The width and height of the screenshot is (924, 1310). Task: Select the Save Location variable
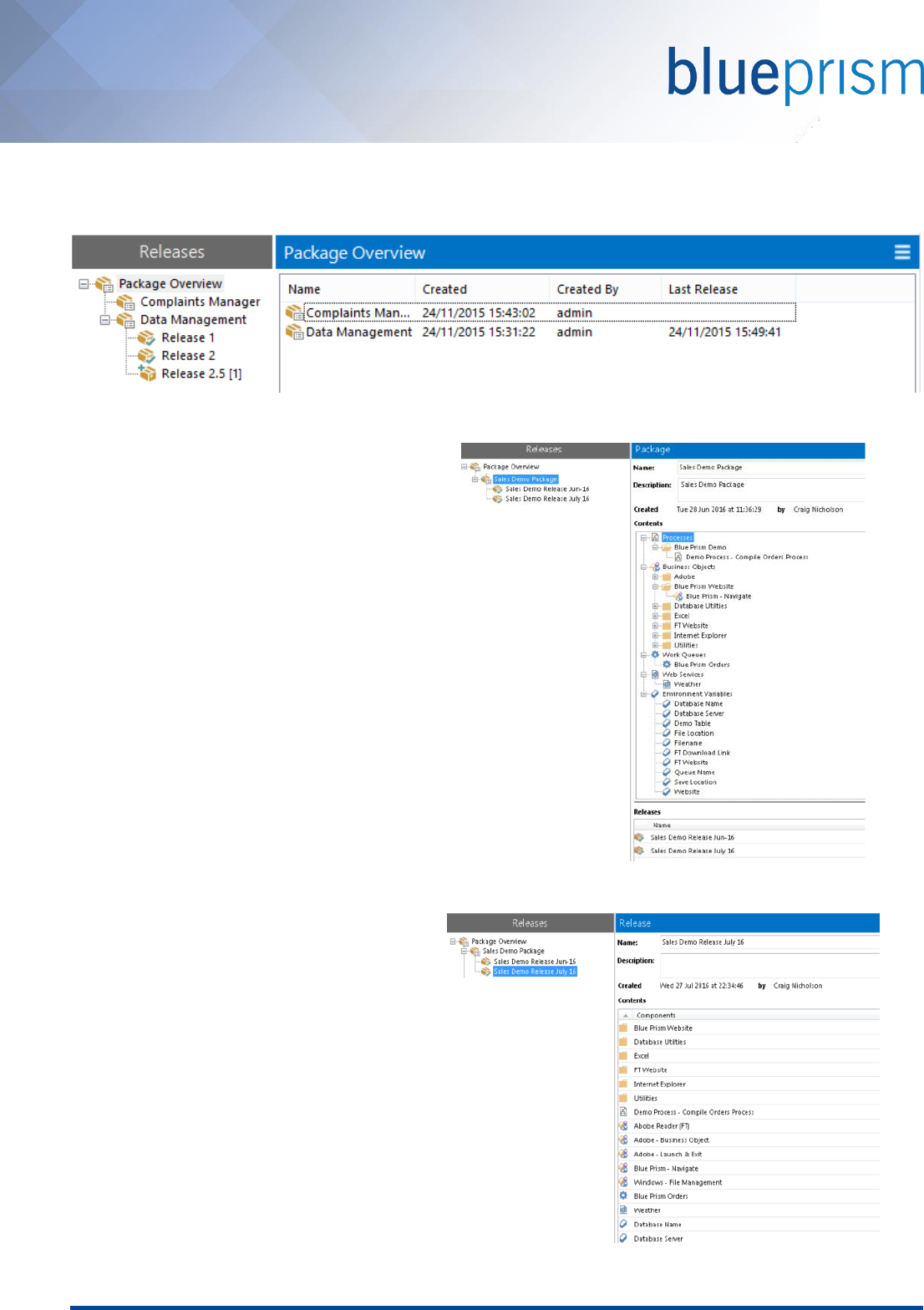click(x=695, y=782)
